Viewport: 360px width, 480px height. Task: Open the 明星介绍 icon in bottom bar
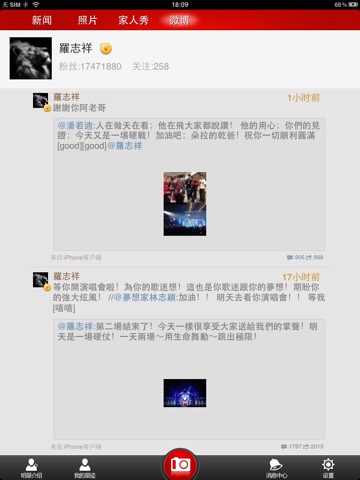[31, 468]
